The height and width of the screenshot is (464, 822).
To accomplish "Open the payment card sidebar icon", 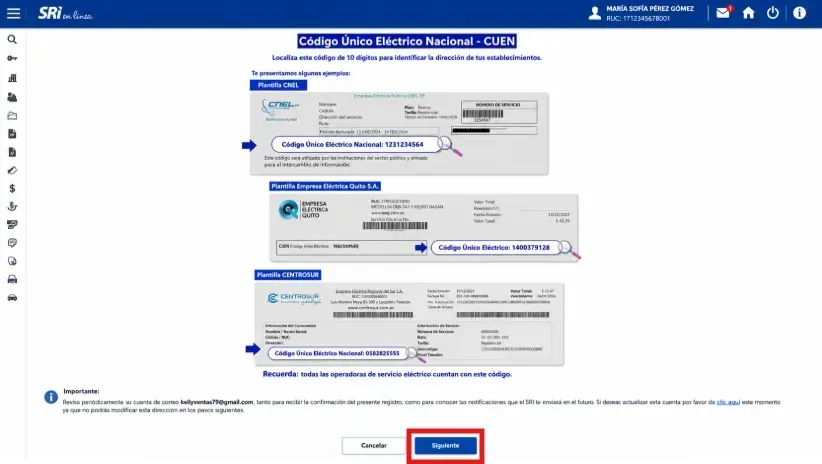I will 12,224.
